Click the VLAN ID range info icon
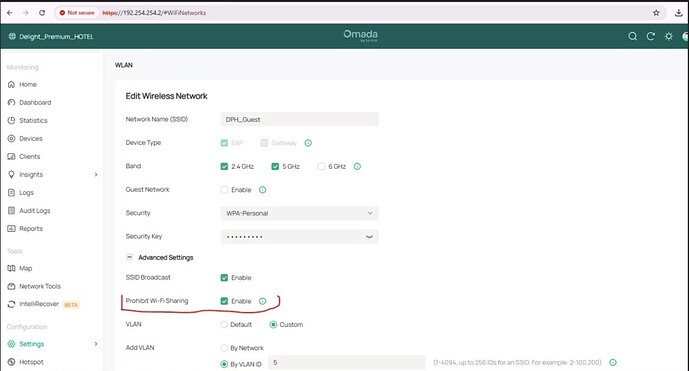This screenshot has height=371, width=689. 613,363
